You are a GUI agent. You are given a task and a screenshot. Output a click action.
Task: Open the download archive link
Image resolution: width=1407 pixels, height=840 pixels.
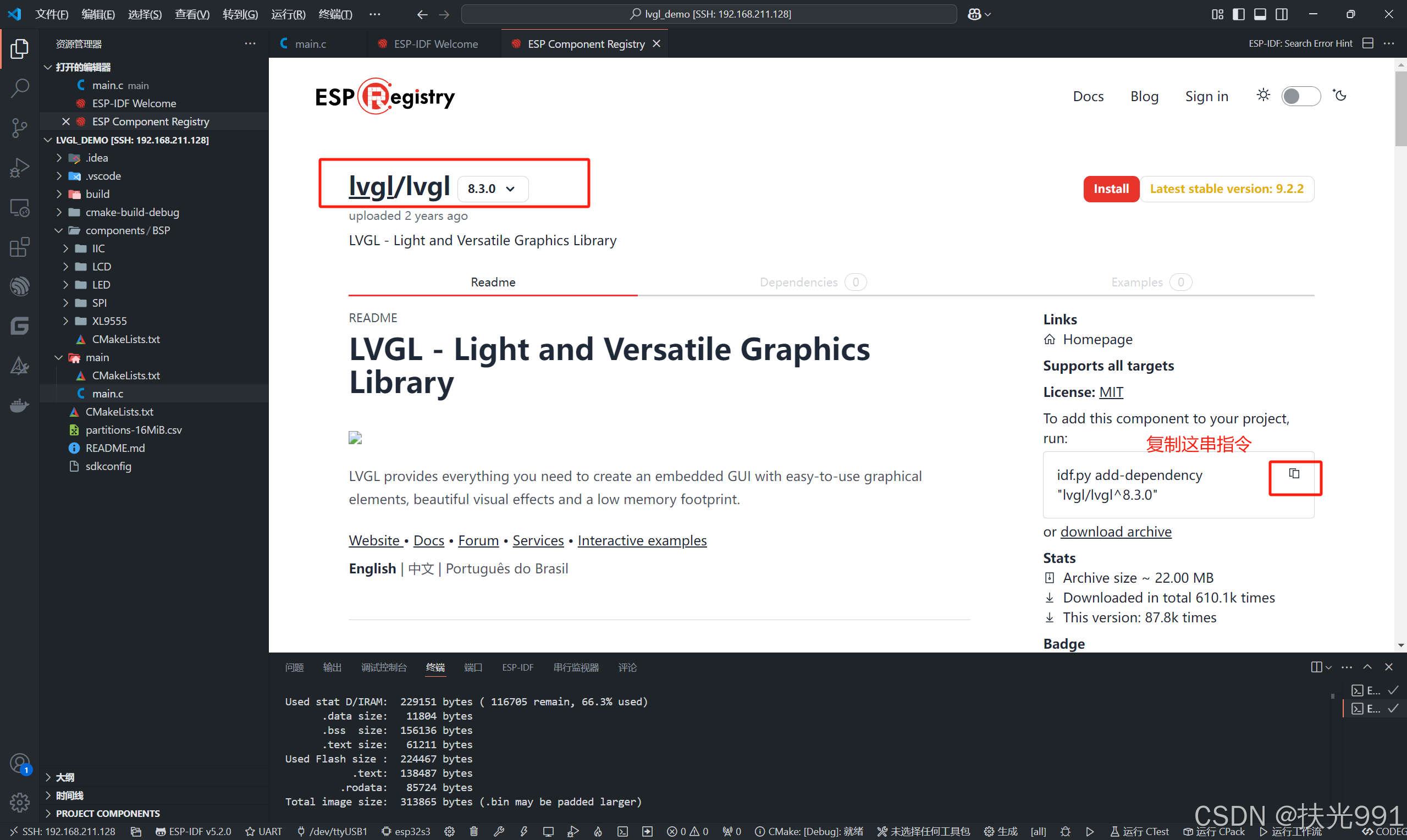click(x=1116, y=532)
